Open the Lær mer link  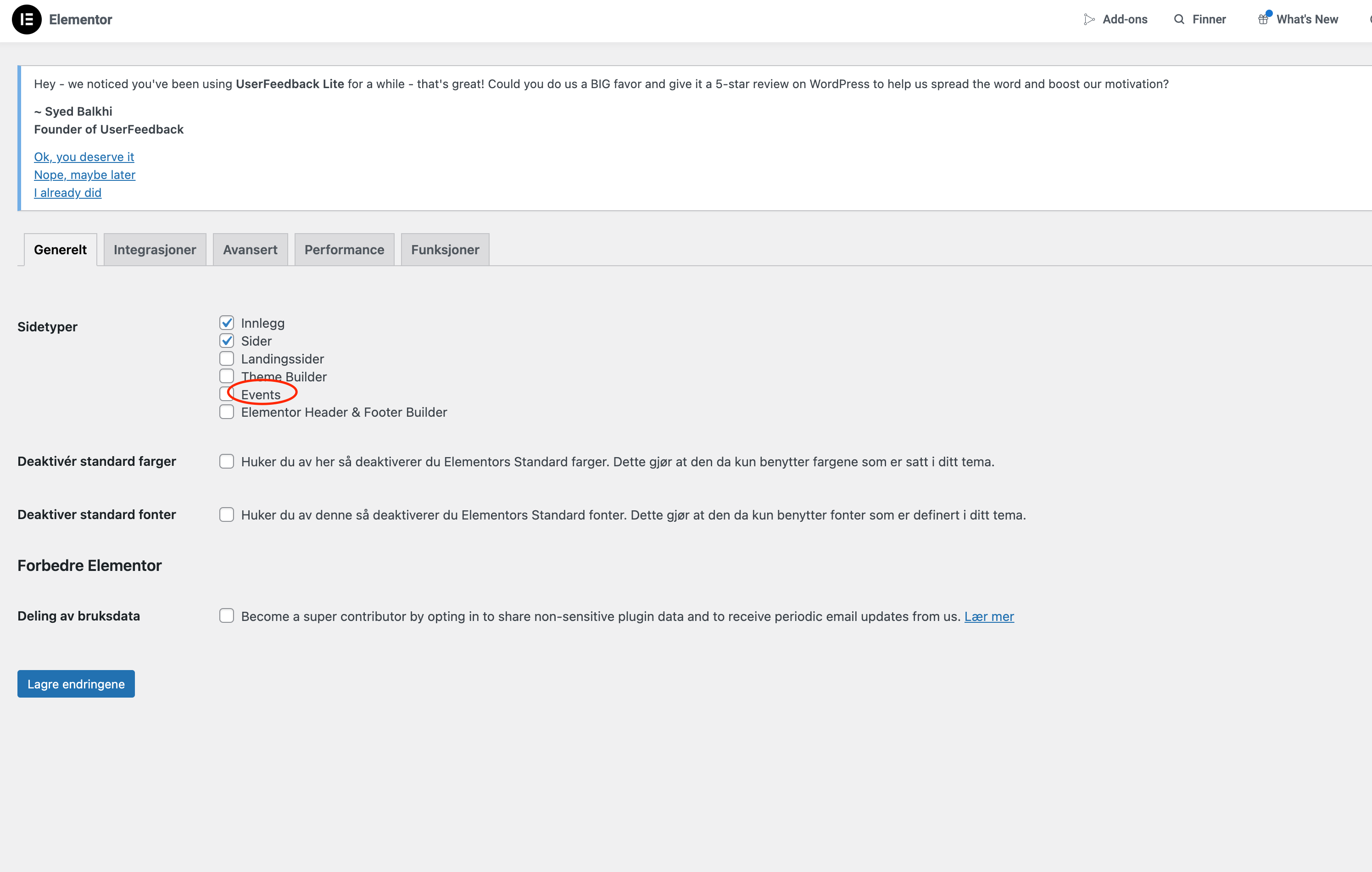[x=989, y=617]
